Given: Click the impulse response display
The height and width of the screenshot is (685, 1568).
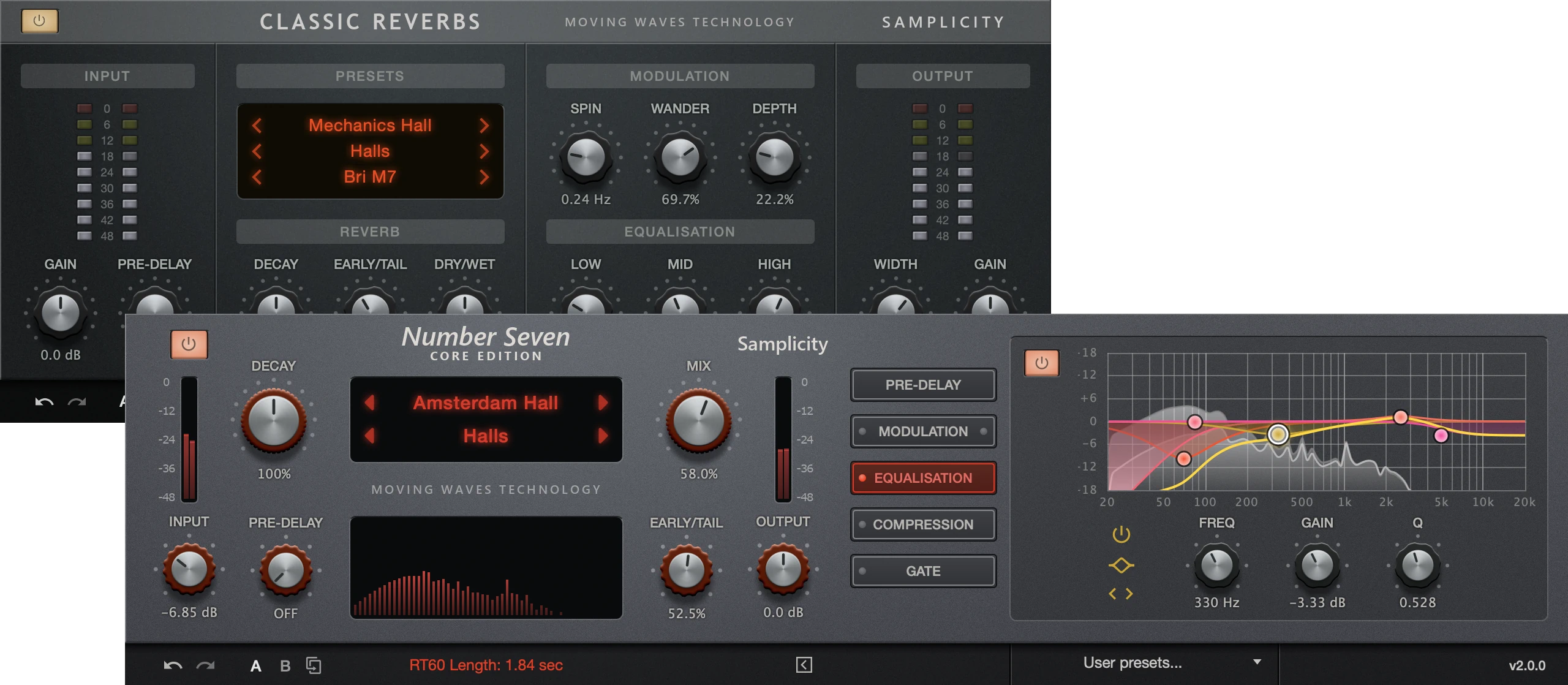Looking at the screenshot, I should tap(486, 568).
